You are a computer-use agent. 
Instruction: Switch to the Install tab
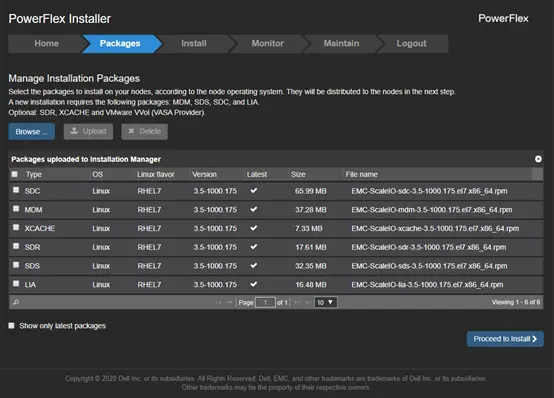pyautogui.click(x=194, y=43)
